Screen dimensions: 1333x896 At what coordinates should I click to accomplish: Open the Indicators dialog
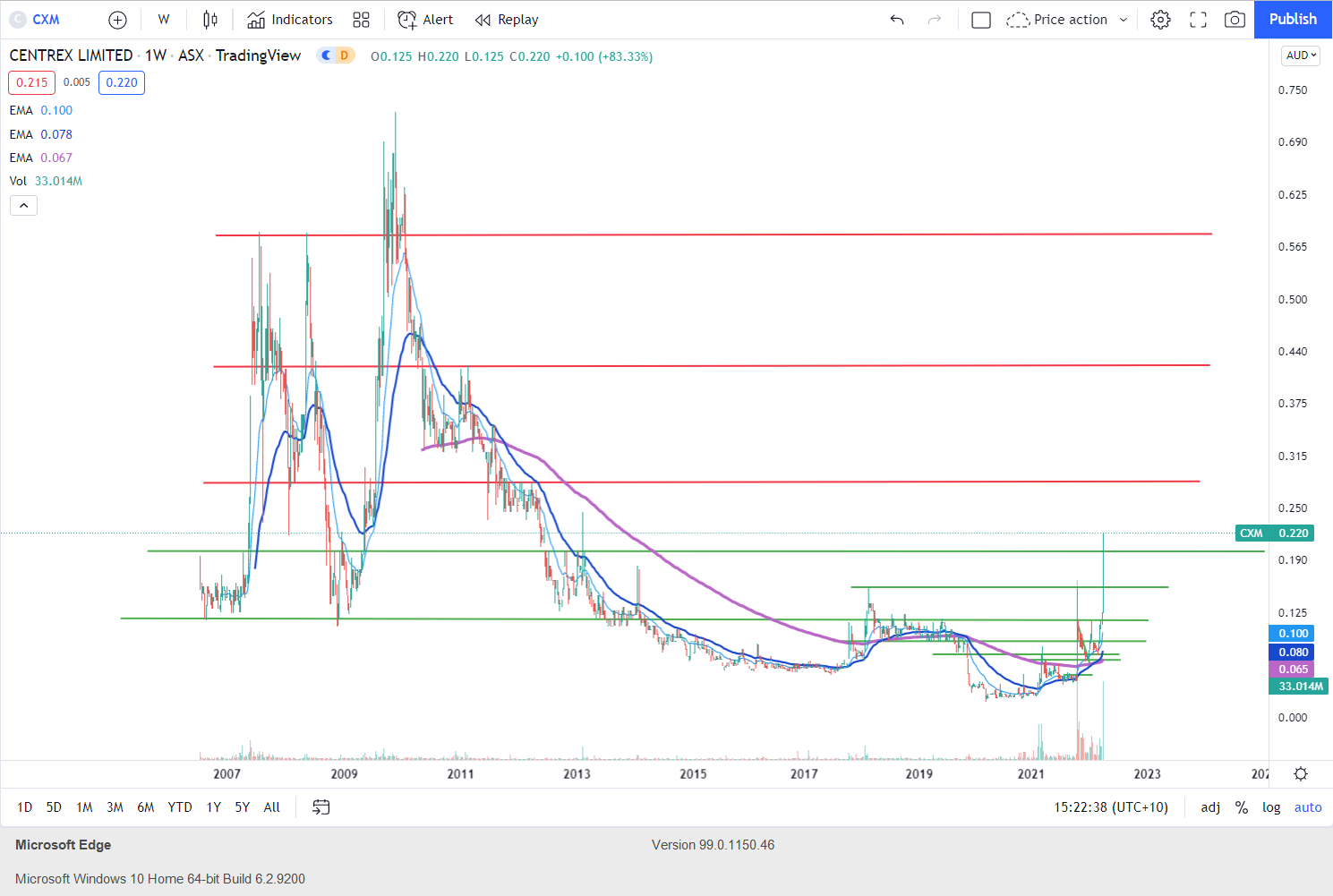coord(290,20)
